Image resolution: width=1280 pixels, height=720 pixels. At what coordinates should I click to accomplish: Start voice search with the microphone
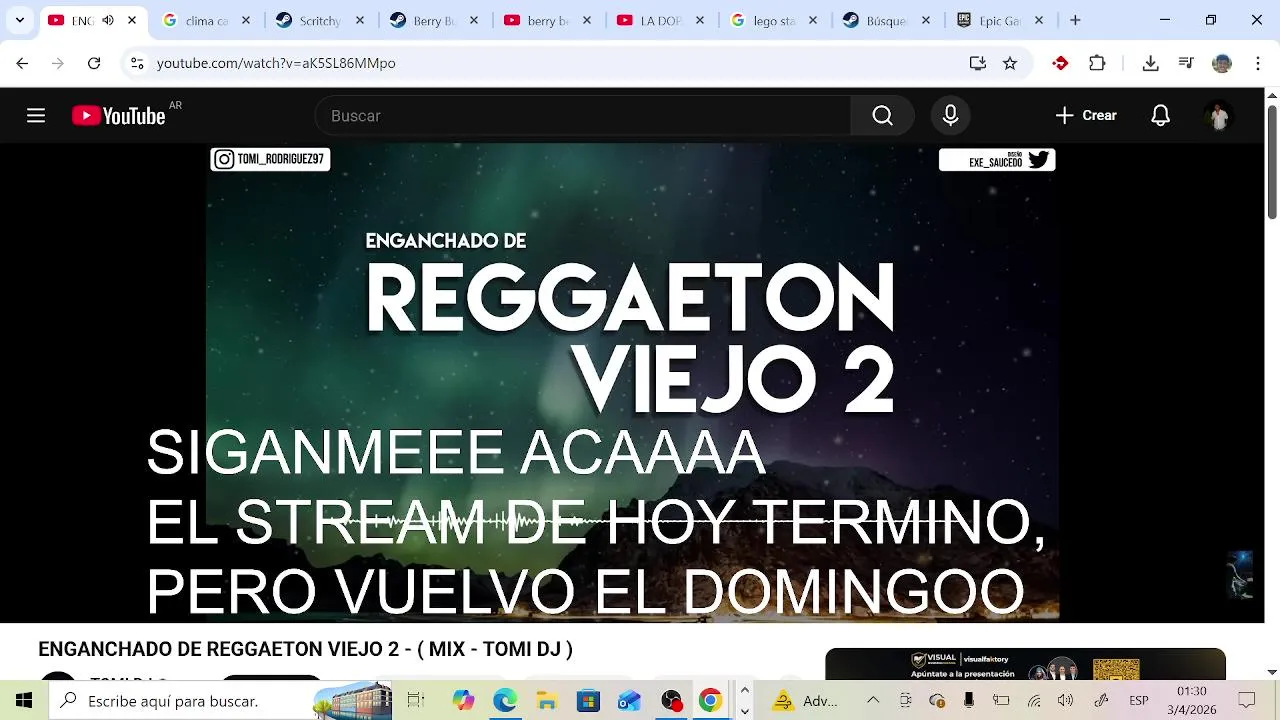click(x=950, y=116)
